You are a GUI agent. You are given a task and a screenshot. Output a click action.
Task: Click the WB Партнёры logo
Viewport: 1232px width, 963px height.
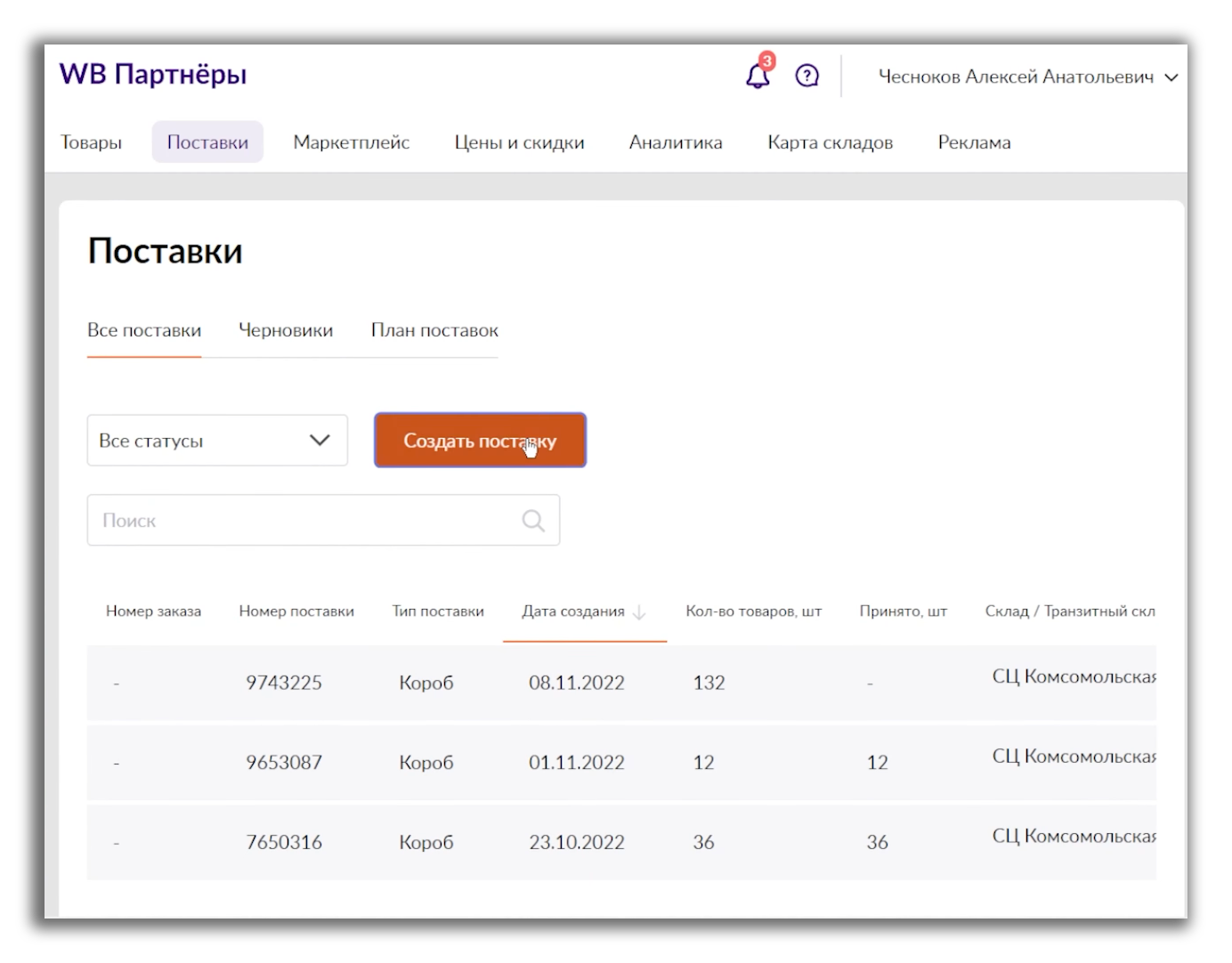coord(153,75)
